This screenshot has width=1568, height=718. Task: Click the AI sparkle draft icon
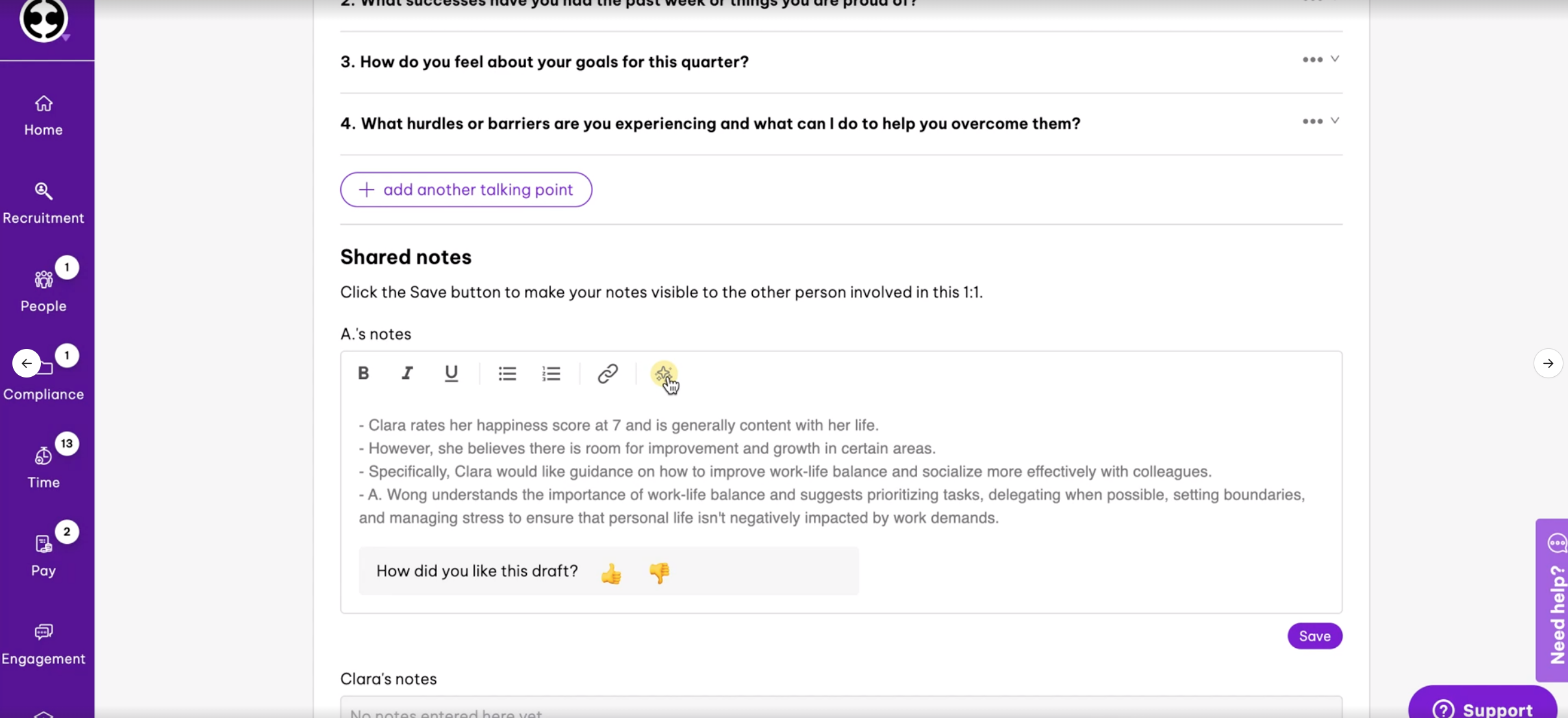[663, 374]
